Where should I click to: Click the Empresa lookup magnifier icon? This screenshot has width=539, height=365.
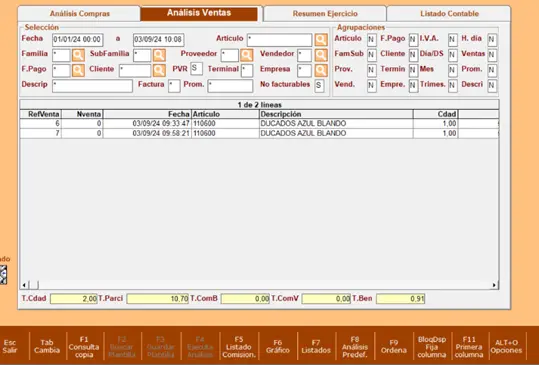(321, 70)
